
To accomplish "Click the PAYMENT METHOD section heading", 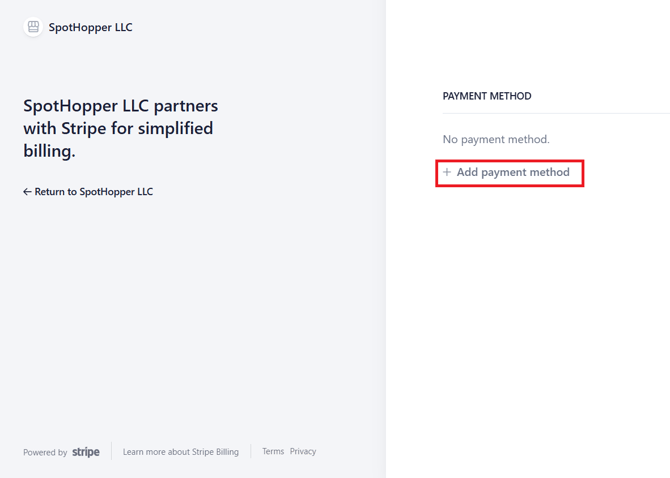I will pos(487,96).
